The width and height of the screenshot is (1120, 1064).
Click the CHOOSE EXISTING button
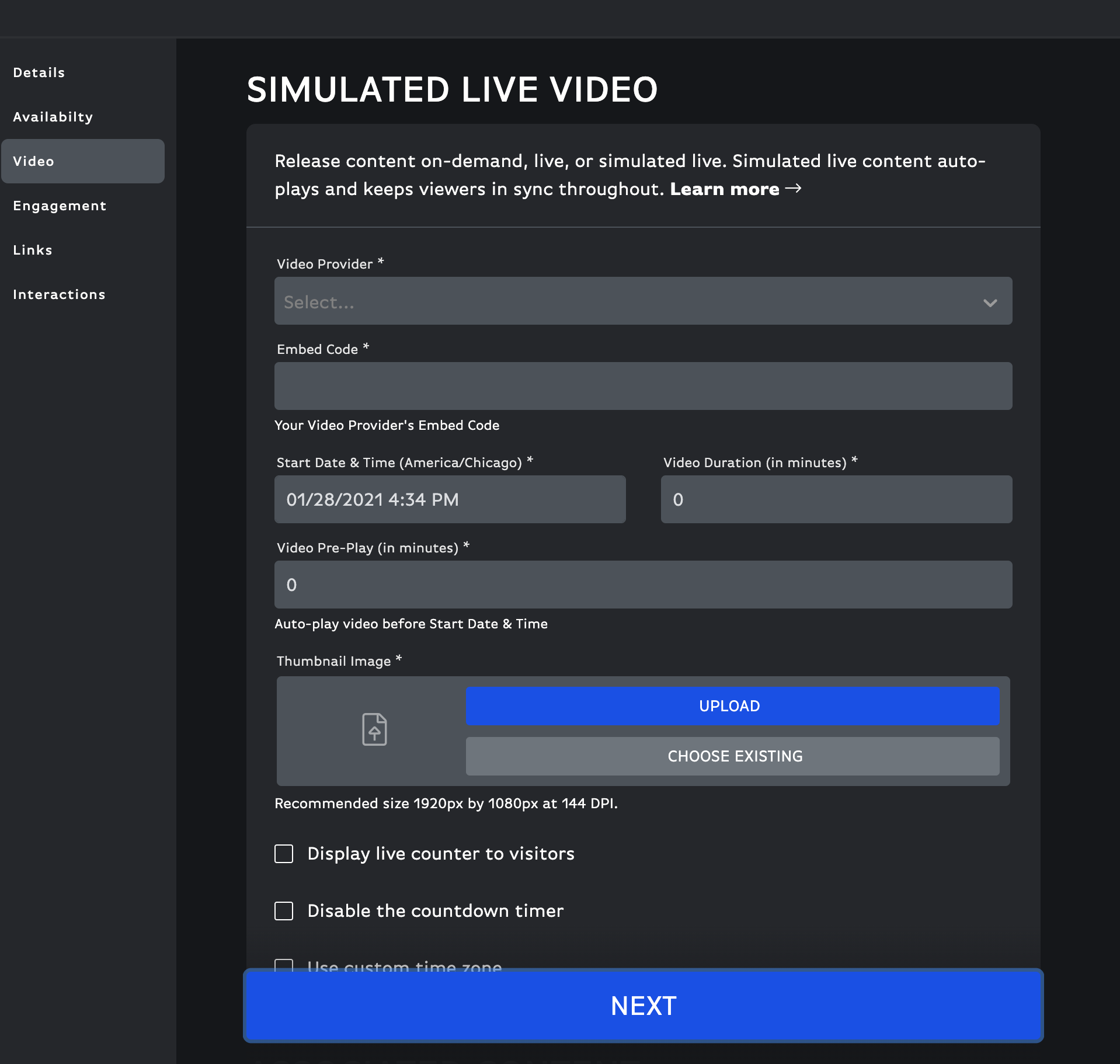733,756
